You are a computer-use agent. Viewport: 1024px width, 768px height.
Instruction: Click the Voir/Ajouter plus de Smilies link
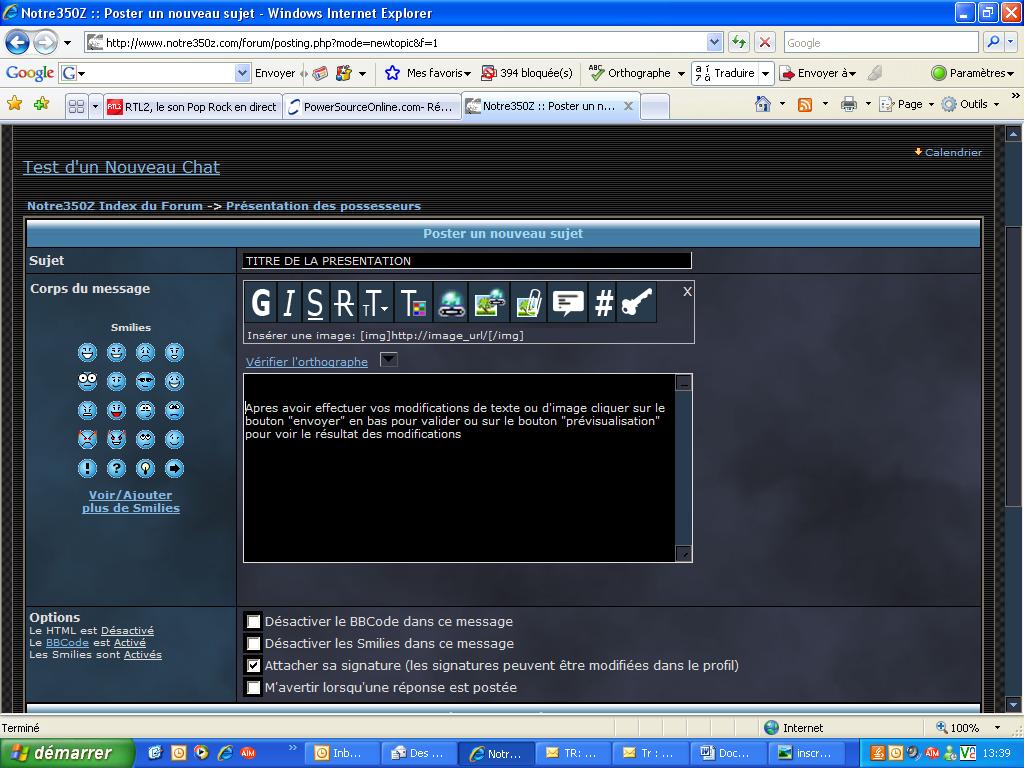[x=131, y=501]
